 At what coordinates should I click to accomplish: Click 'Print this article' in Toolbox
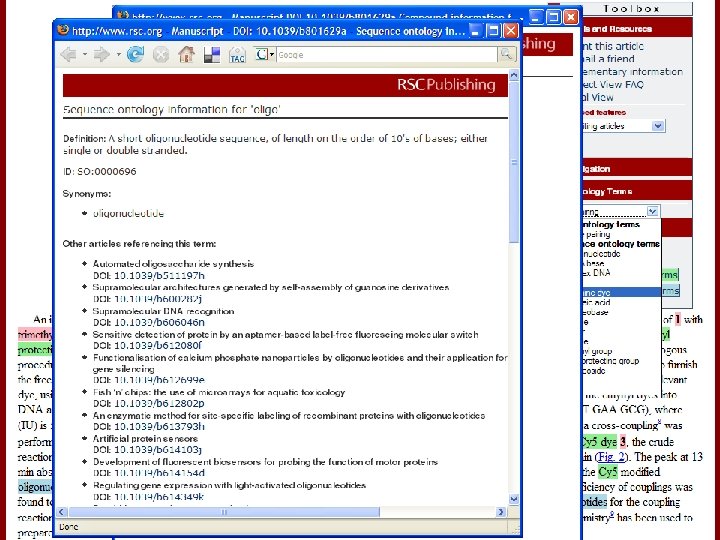click(613, 46)
